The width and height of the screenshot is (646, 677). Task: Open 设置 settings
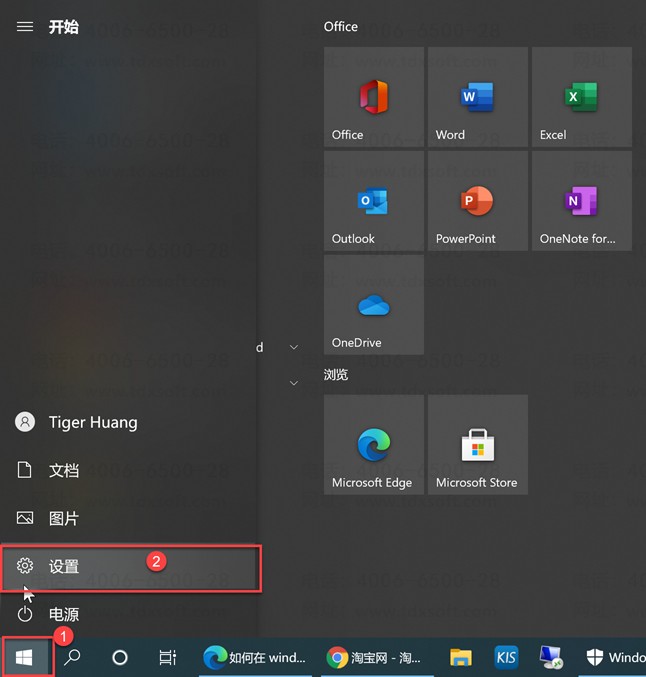coord(131,568)
